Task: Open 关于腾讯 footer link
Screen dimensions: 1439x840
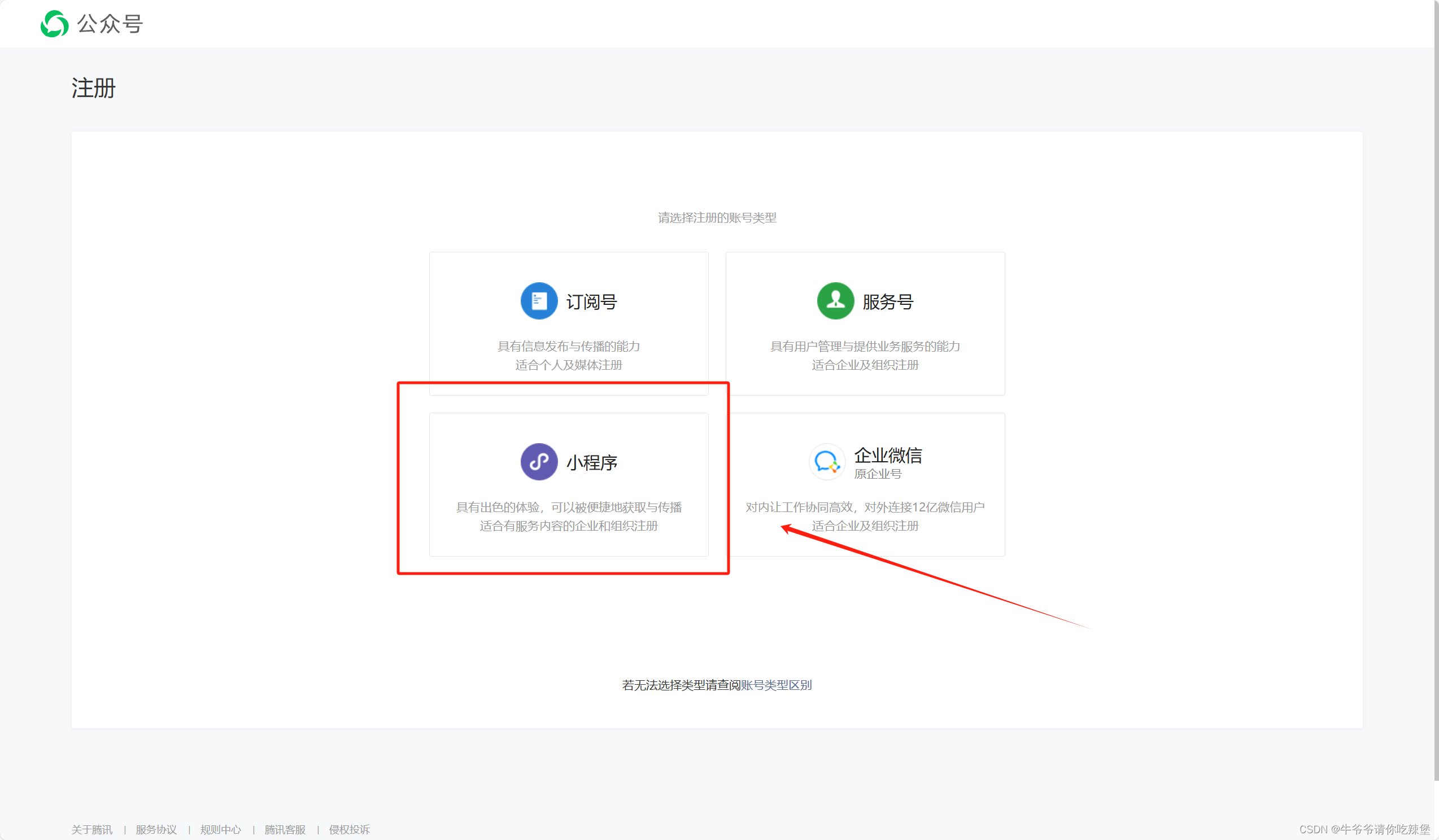Action: click(92, 829)
